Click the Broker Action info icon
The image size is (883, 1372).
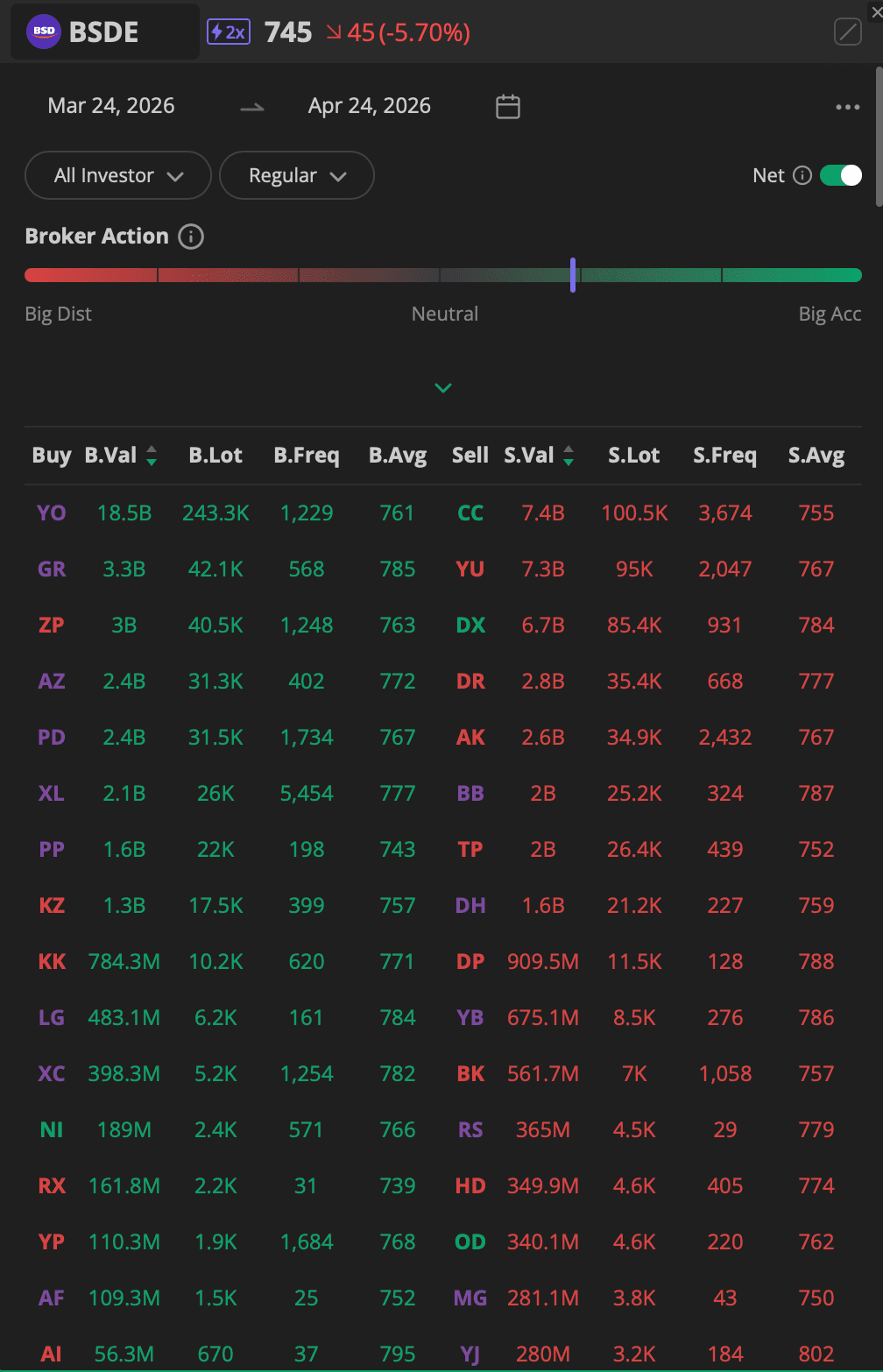190,237
